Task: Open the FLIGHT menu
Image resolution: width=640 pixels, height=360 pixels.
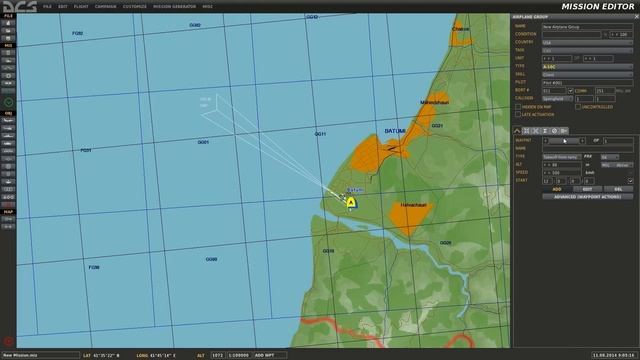Action: point(81,7)
